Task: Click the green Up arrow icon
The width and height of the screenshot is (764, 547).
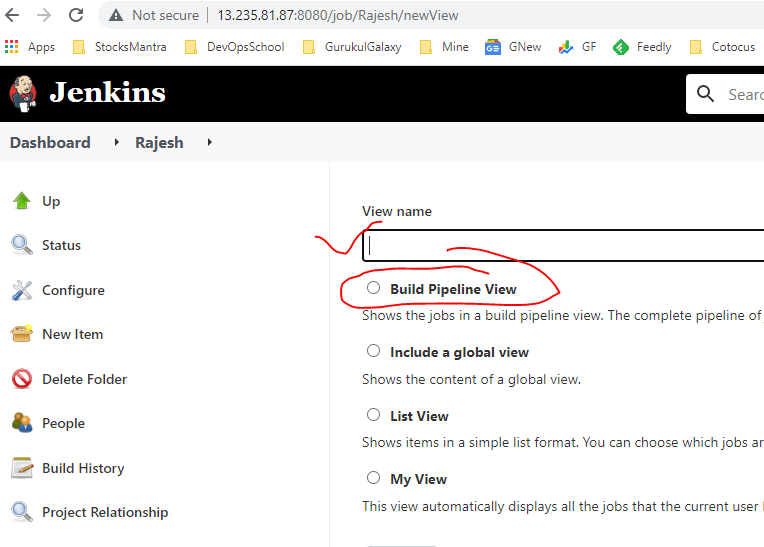Action: click(x=22, y=201)
